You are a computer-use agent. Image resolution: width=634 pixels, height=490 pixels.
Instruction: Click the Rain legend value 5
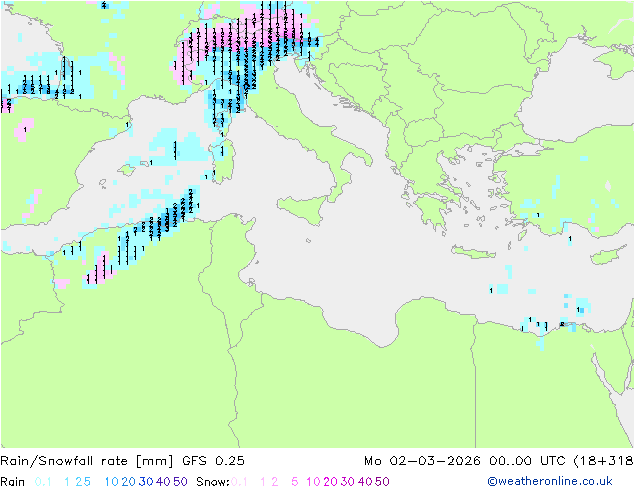point(87,482)
